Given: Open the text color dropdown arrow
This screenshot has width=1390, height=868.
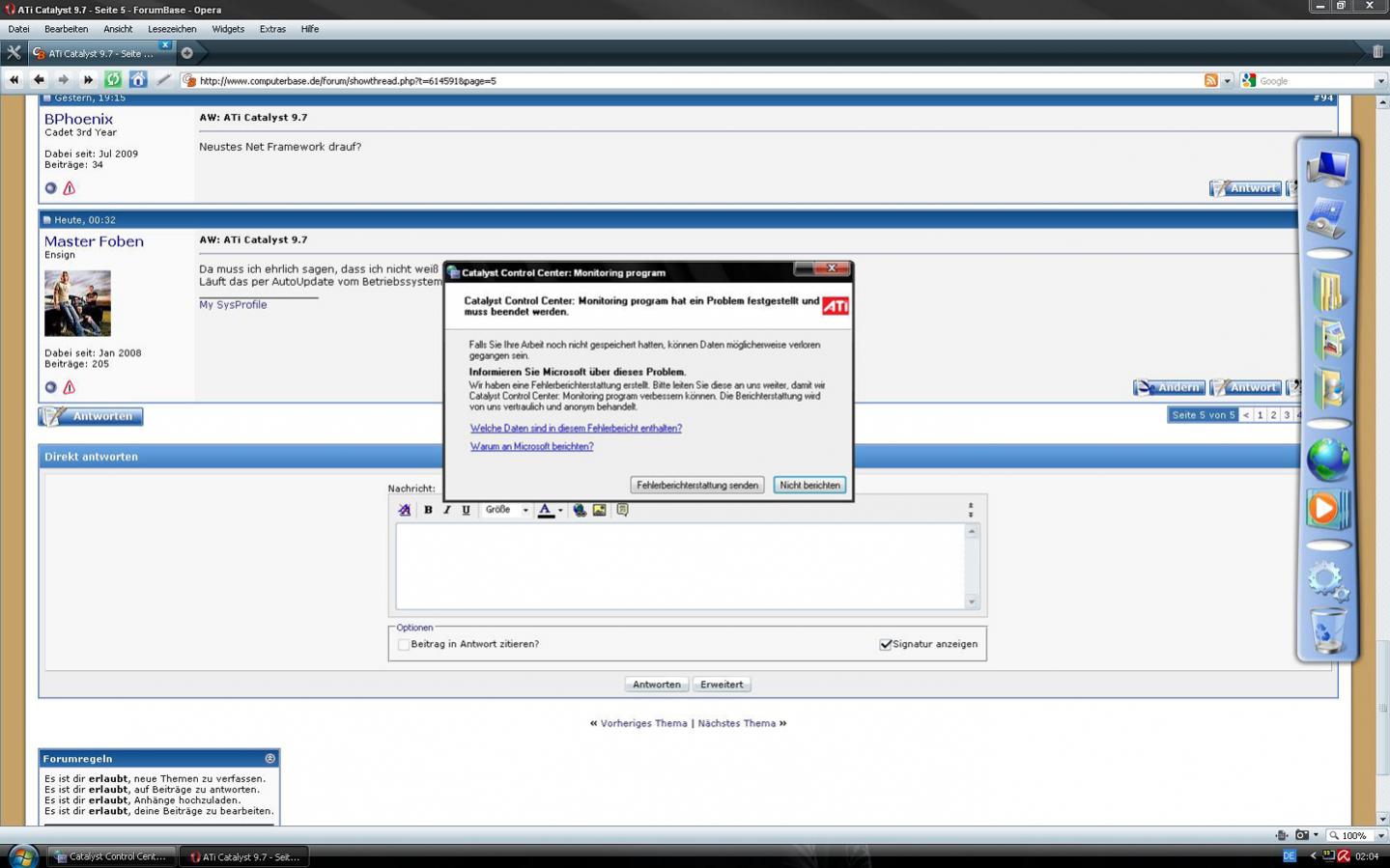Looking at the screenshot, I should [x=560, y=510].
